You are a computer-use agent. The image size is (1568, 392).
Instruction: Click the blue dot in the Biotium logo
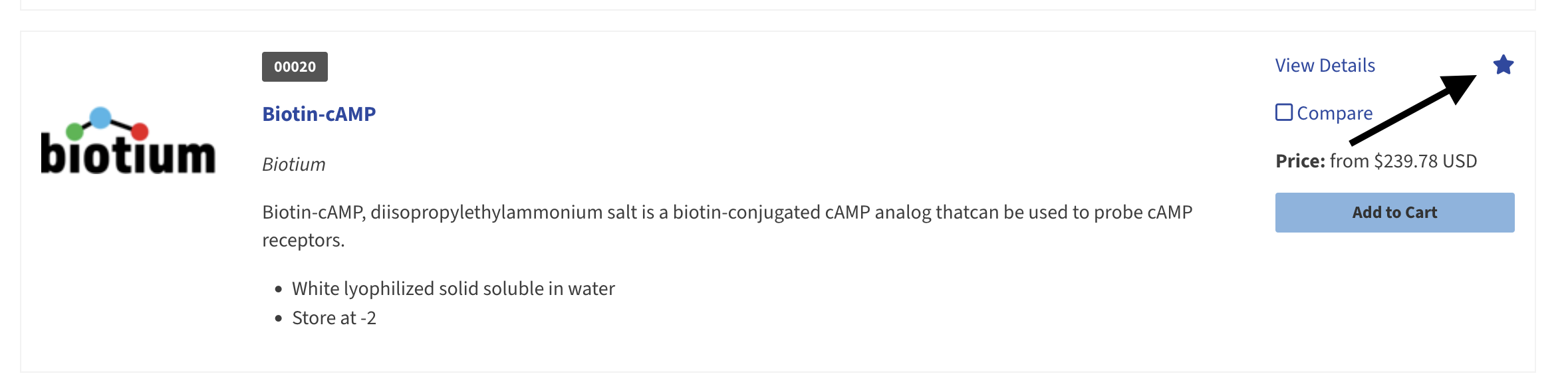[x=100, y=118]
